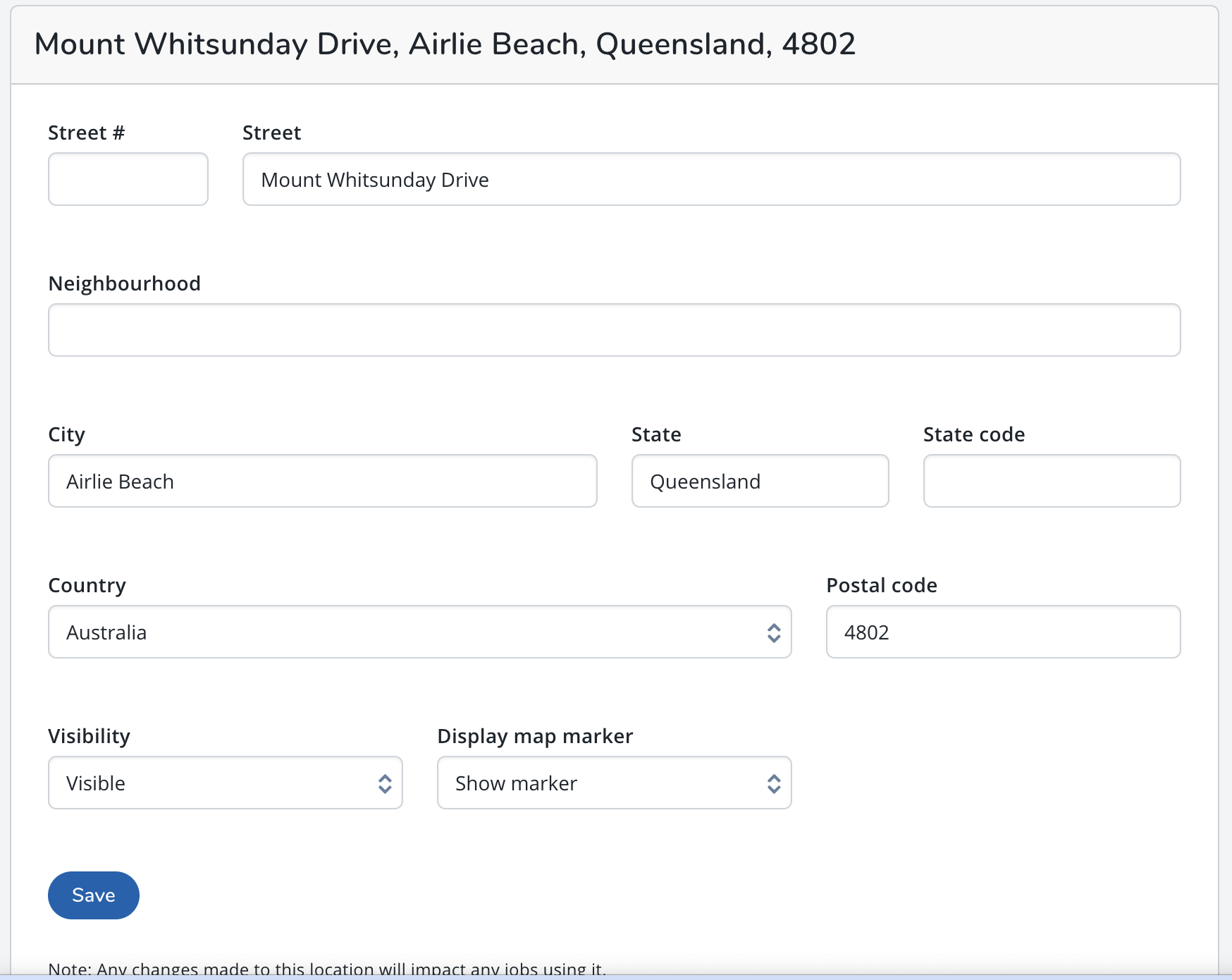This screenshot has height=980, width=1232.
Task: Click the up-down arrows icon in Country select
Action: click(x=773, y=632)
